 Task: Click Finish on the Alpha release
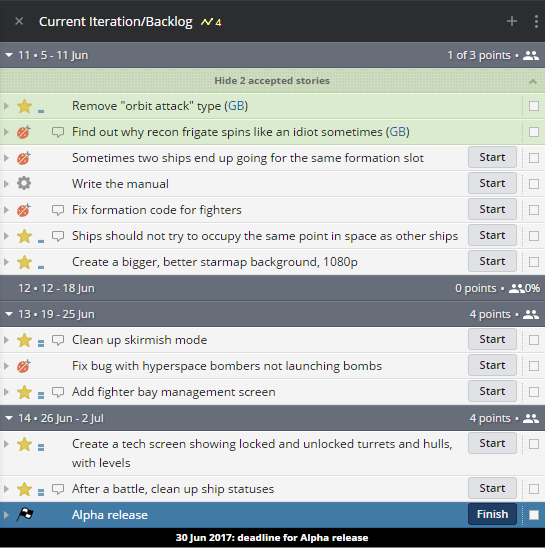click(492, 514)
